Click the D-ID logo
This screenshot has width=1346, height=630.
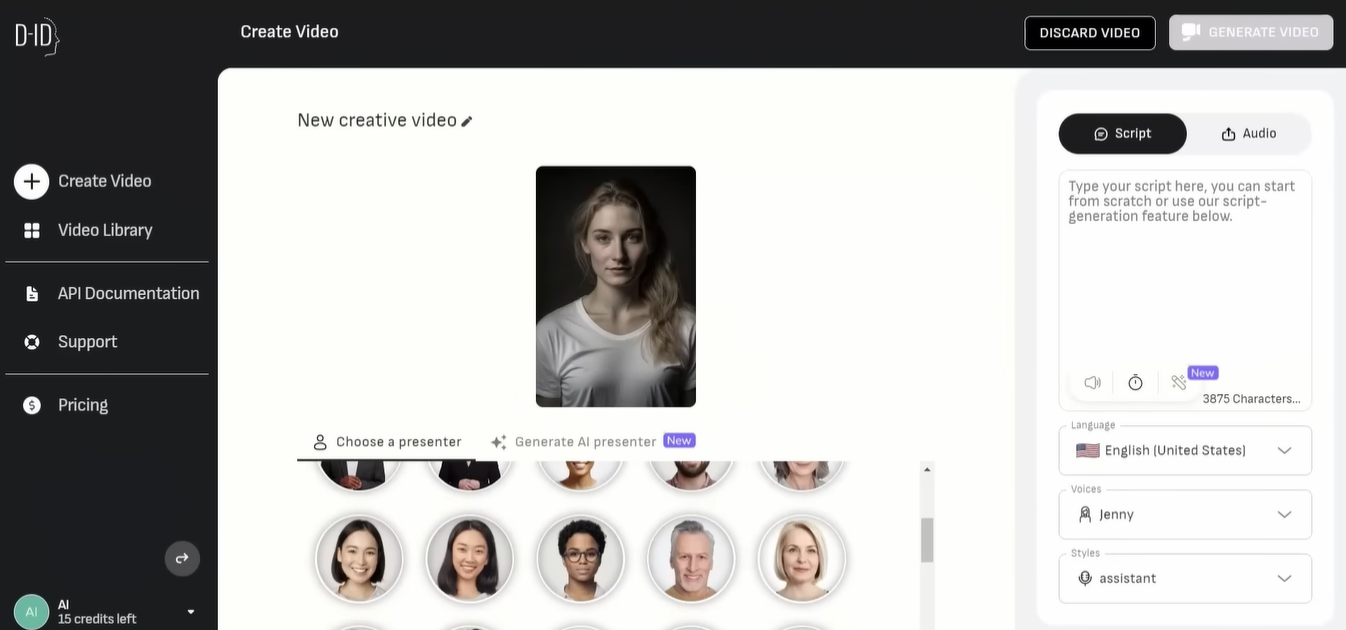[37, 35]
